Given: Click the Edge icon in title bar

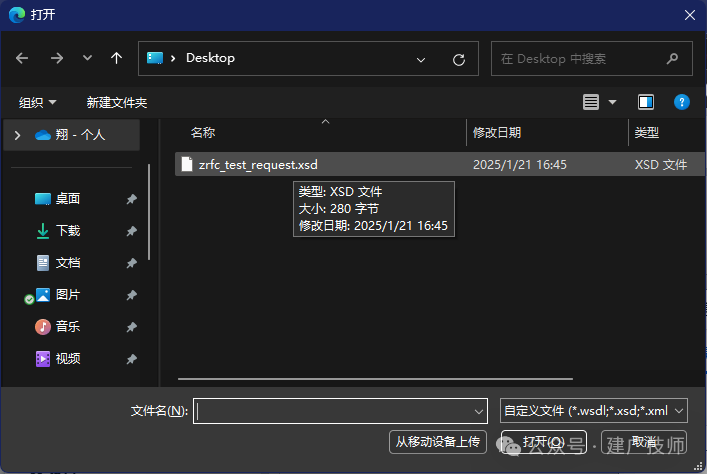Looking at the screenshot, I should [x=17, y=15].
